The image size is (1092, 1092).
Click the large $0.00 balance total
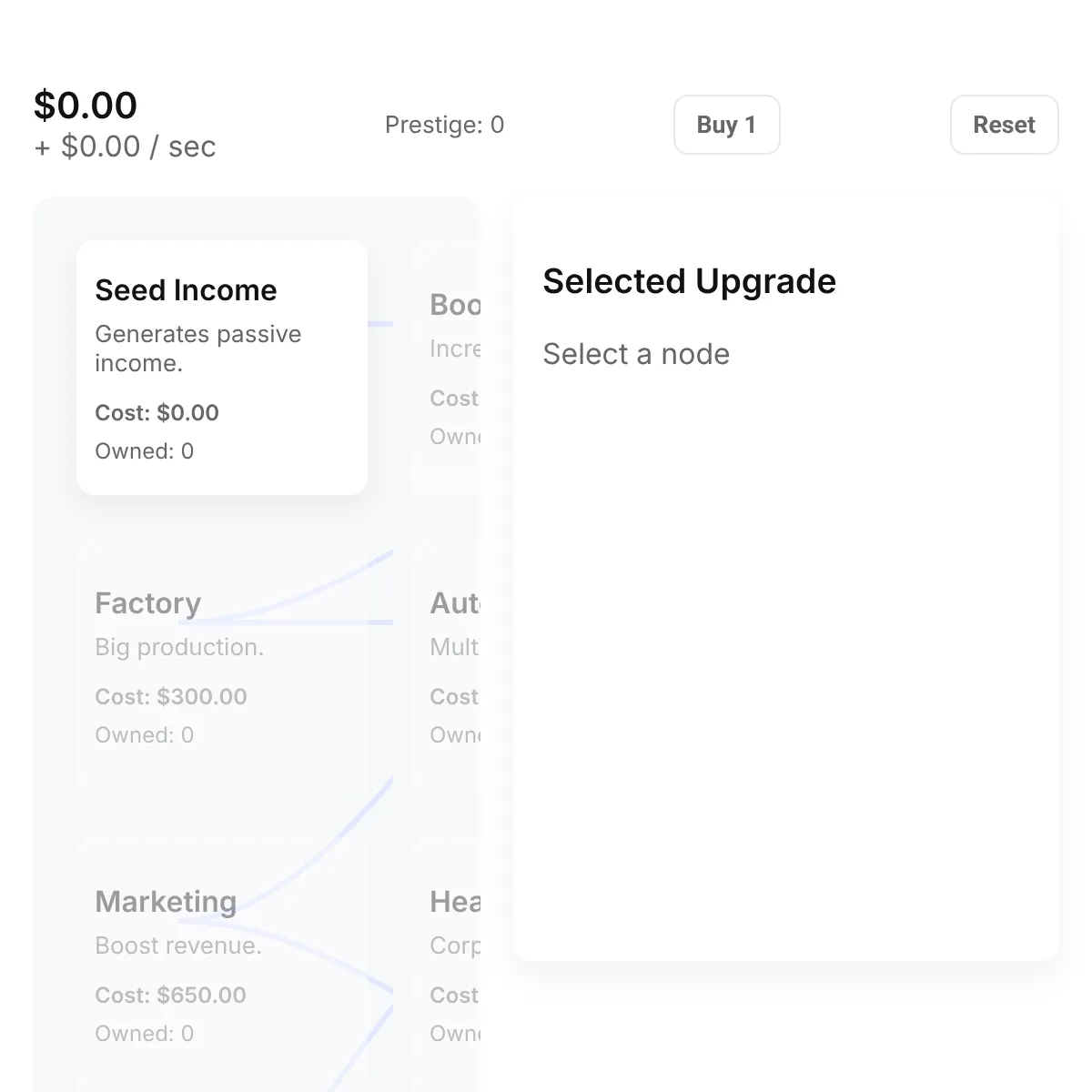pos(86,106)
